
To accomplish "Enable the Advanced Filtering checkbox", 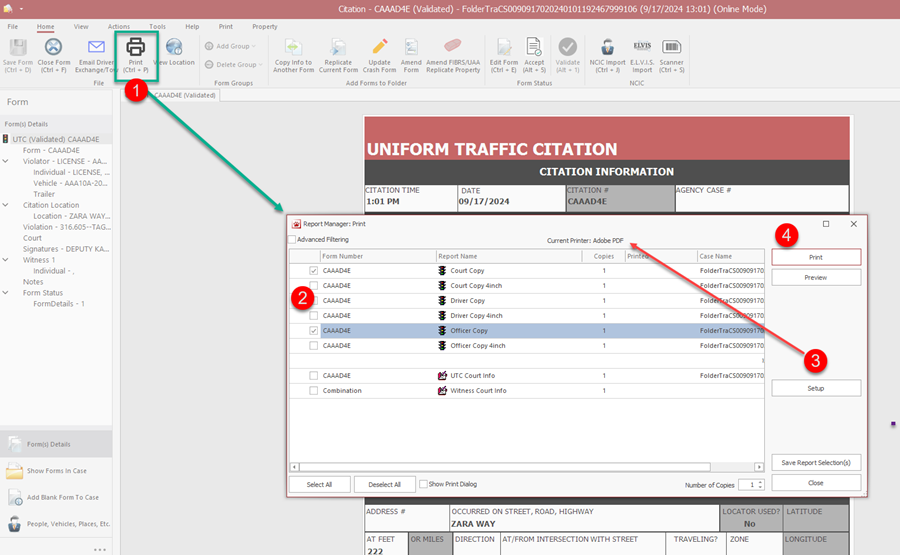I will tap(292, 240).
